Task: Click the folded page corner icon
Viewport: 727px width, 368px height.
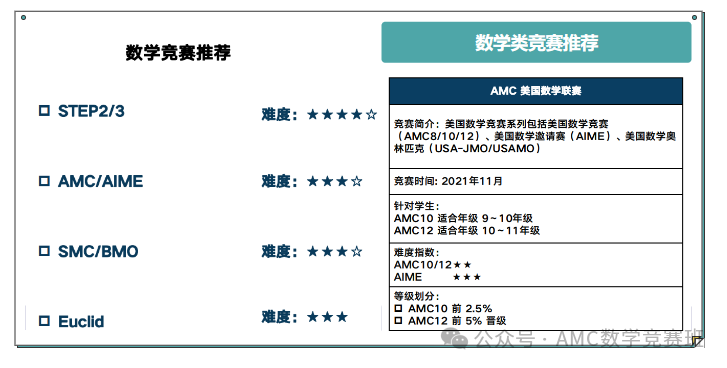Action: pos(697,342)
